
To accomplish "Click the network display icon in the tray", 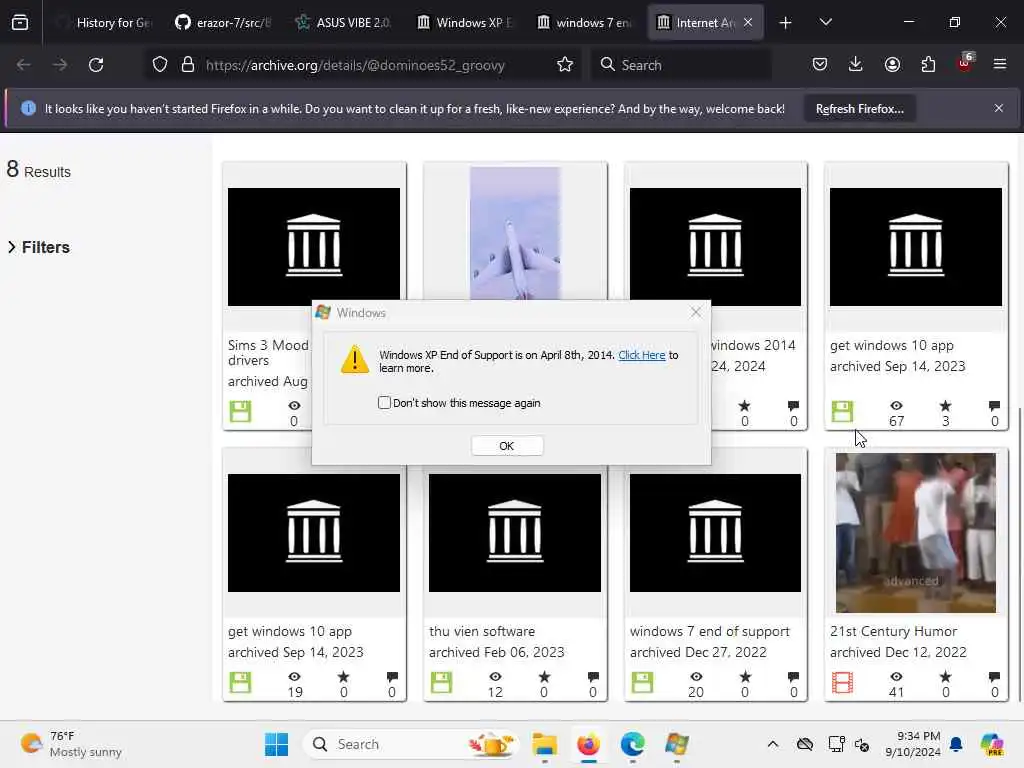I will click(837, 744).
